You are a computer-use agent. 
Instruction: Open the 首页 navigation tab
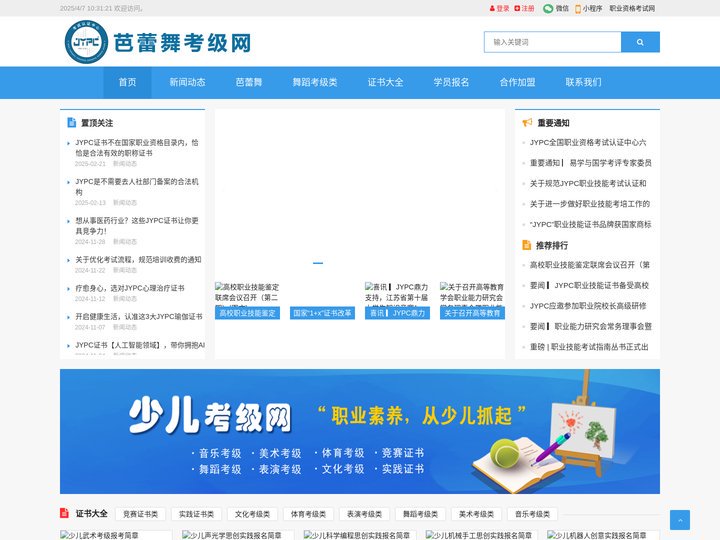click(127, 82)
